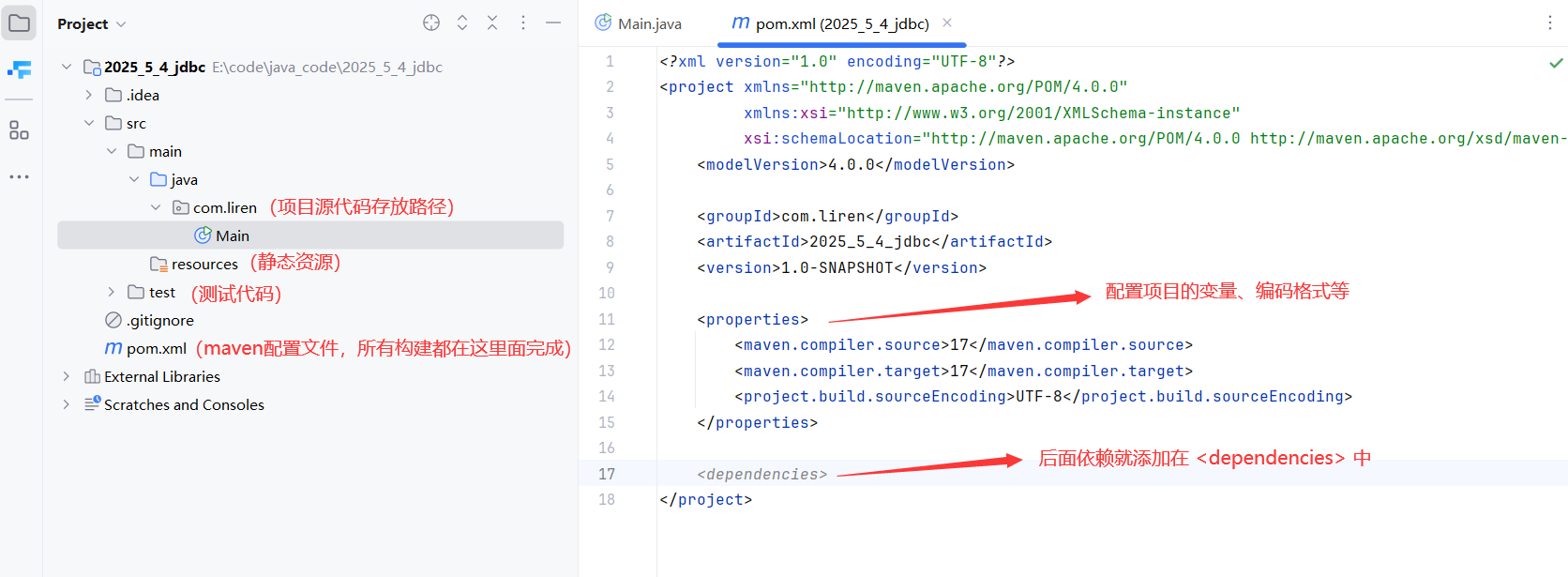This screenshot has height=577, width=1568.
Task: Click the Expand All icon in Project panel
Action: pyautogui.click(x=462, y=23)
